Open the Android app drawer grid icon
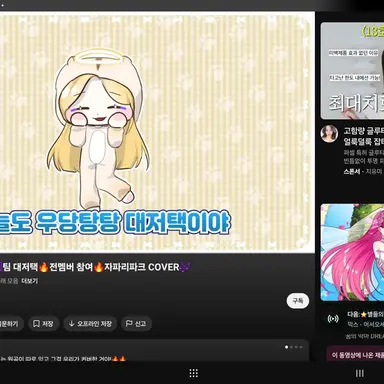 194,373
